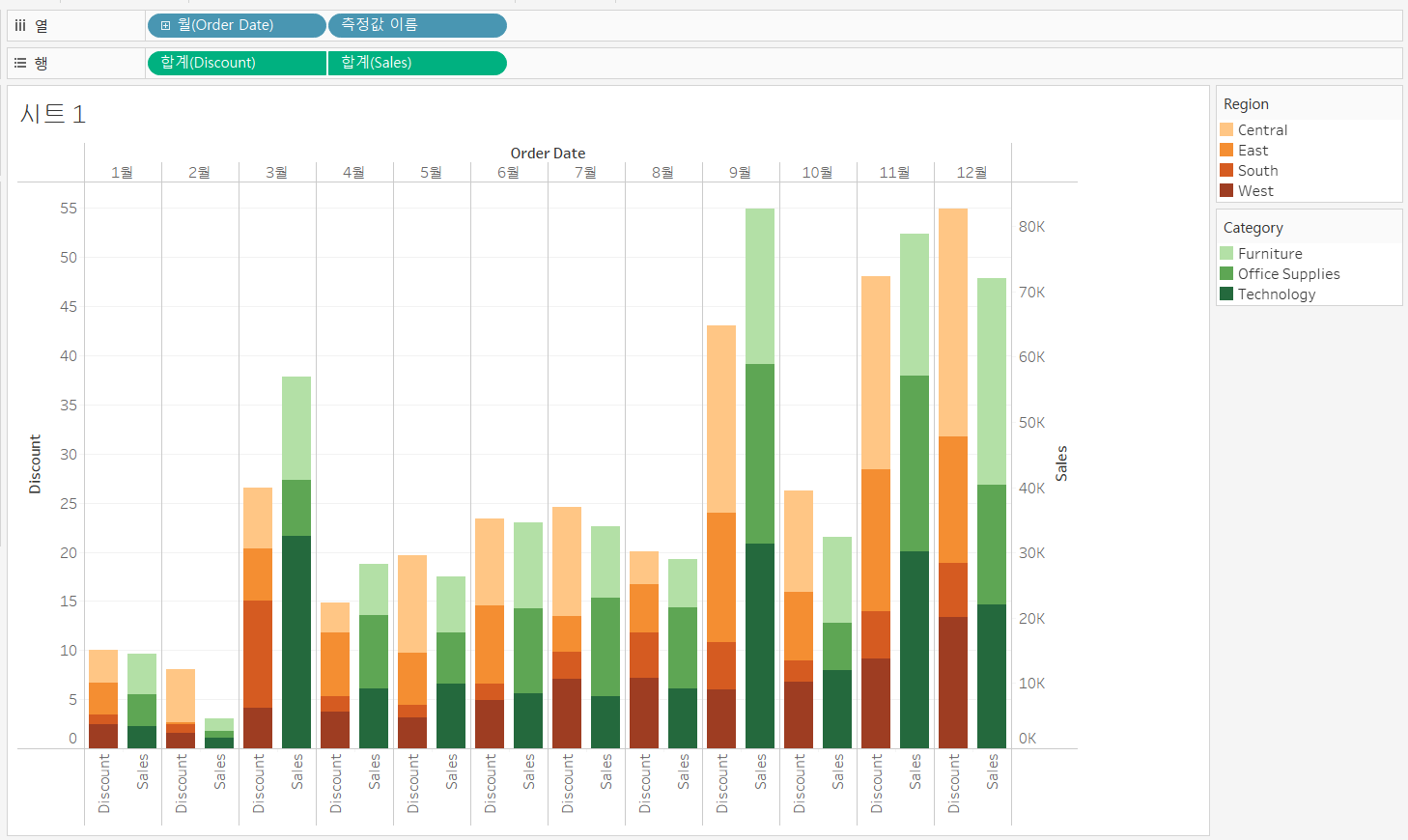Click the Central segment of 2월 Discount bar

[181, 695]
